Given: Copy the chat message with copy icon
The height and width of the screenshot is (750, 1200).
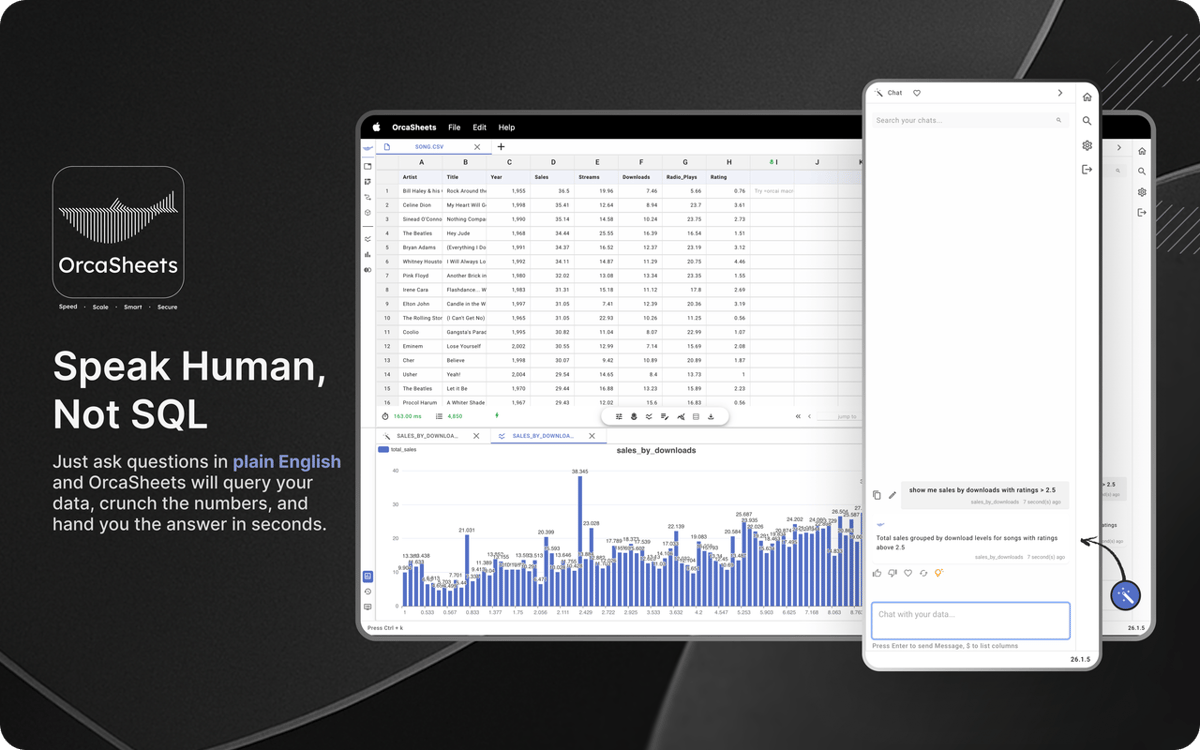Looking at the screenshot, I should [877, 495].
